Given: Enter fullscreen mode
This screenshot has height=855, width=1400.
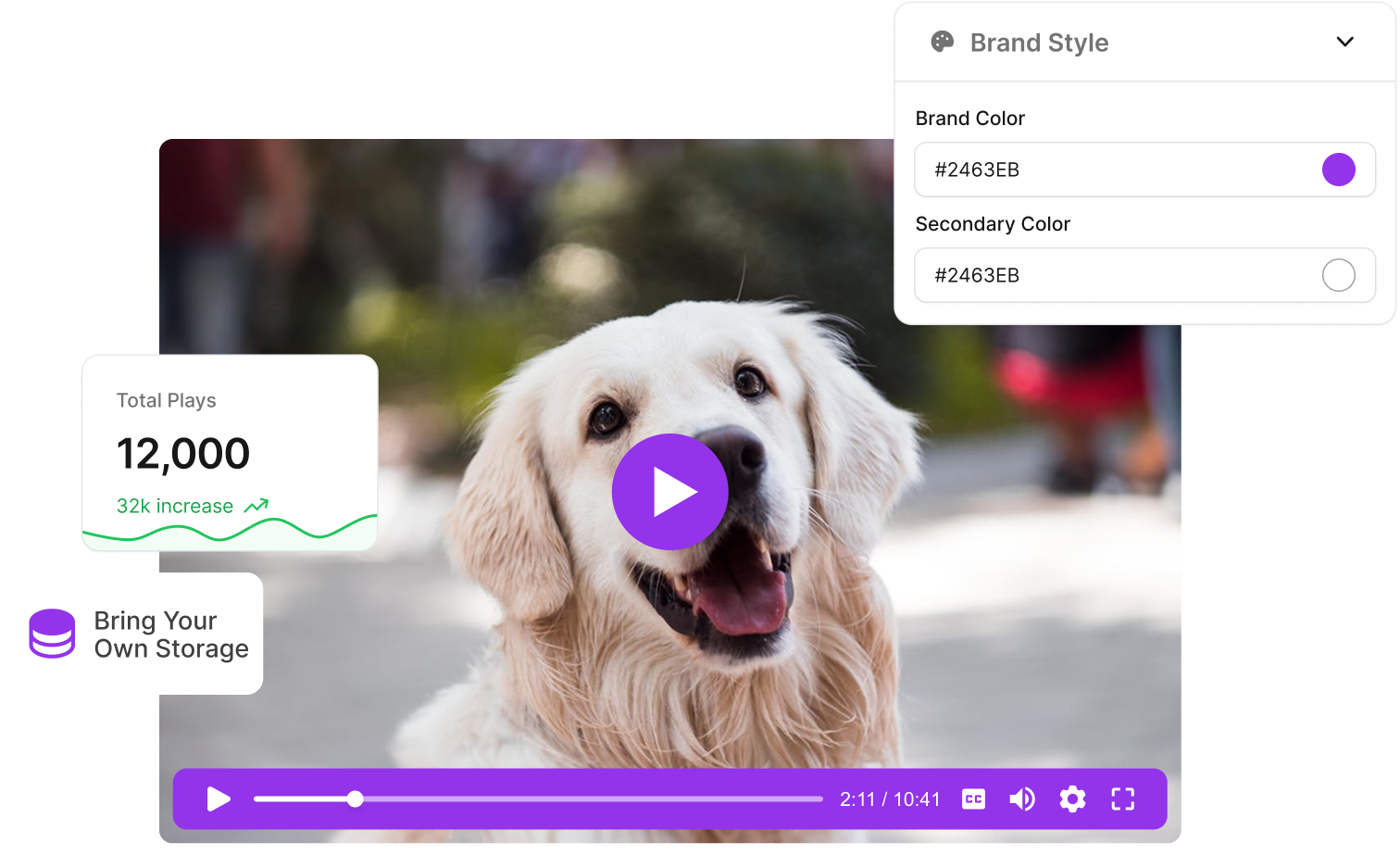Looking at the screenshot, I should [x=1122, y=799].
